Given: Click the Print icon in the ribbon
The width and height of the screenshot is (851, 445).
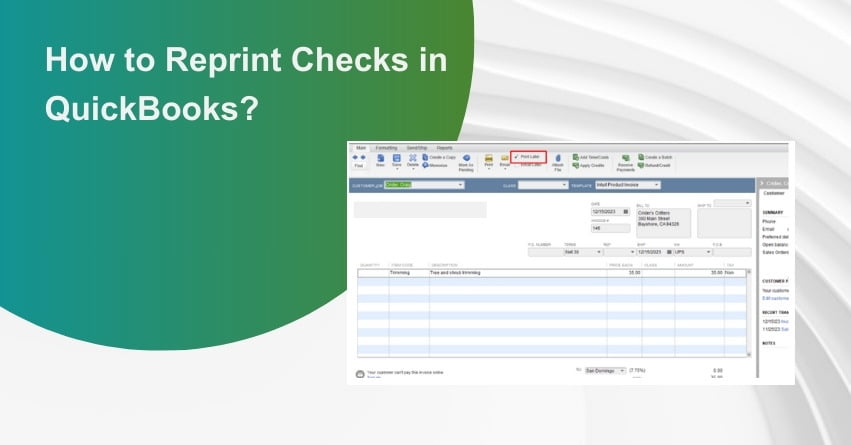Looking at the screenshot, I should pos(488,158).
